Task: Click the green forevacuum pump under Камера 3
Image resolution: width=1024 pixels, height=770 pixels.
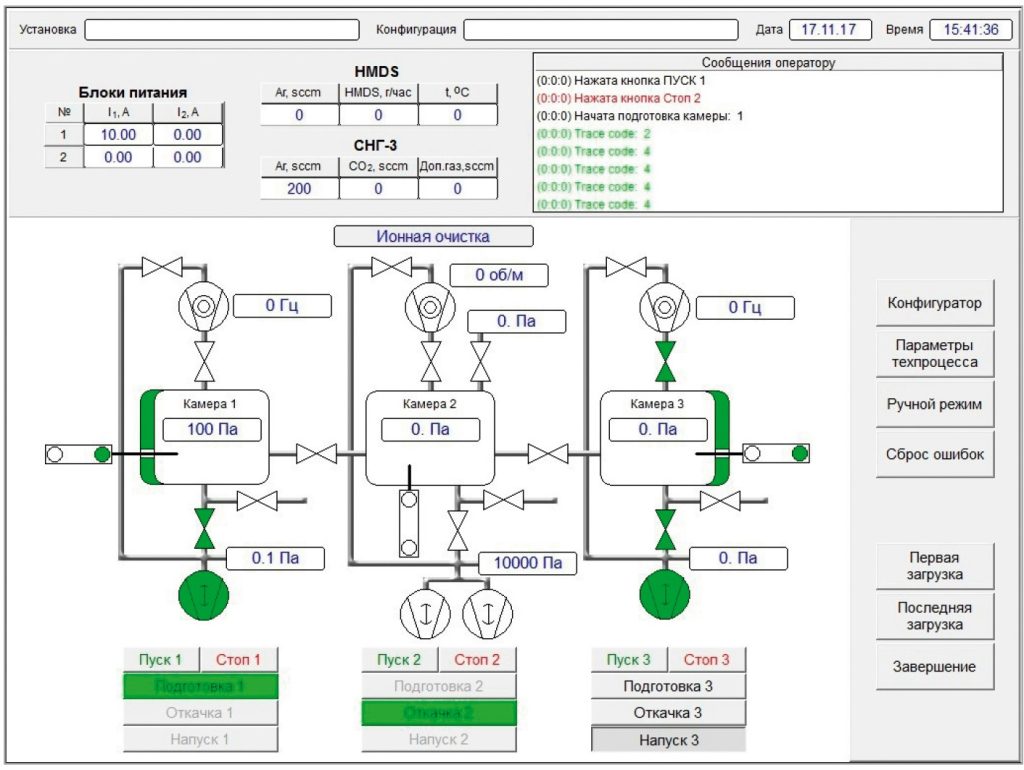Action: click(x=665, y=594)
